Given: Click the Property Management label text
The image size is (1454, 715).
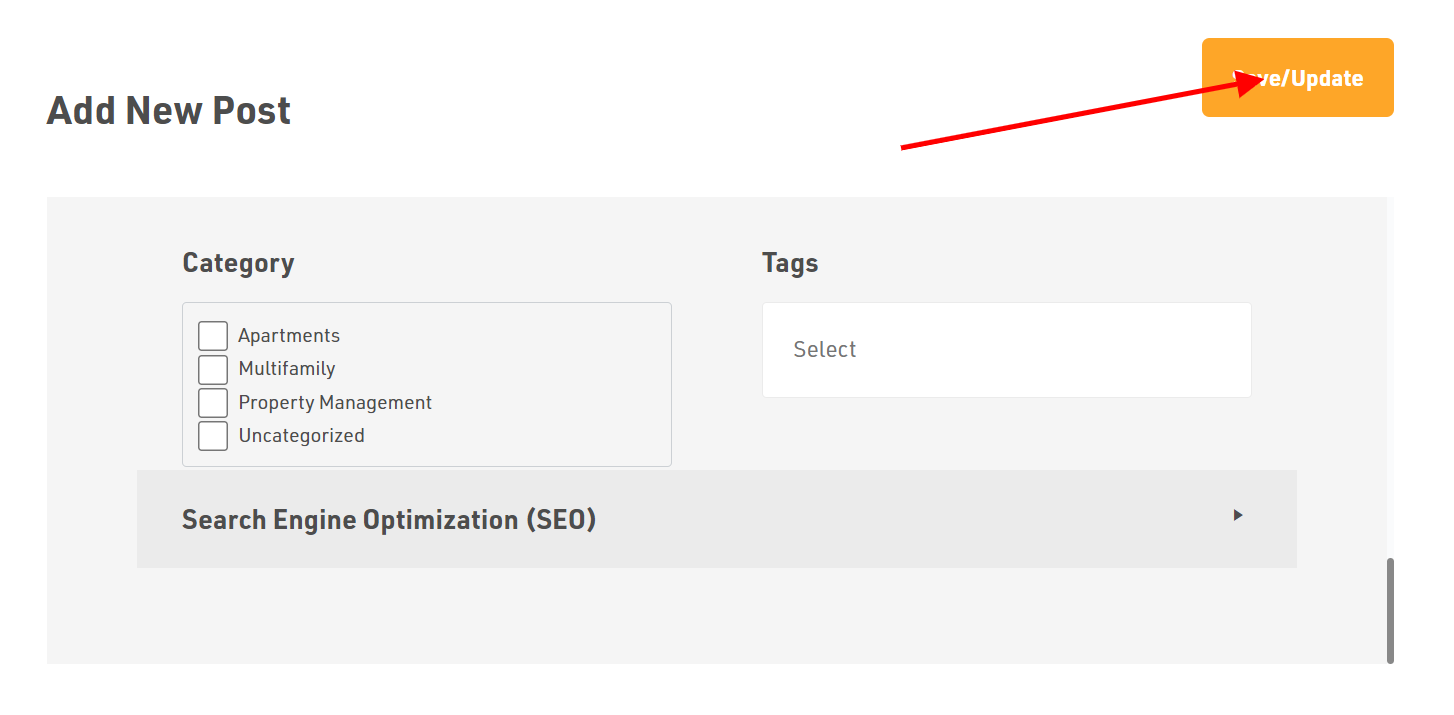Looking at the screenshot, I should (335, 403).
